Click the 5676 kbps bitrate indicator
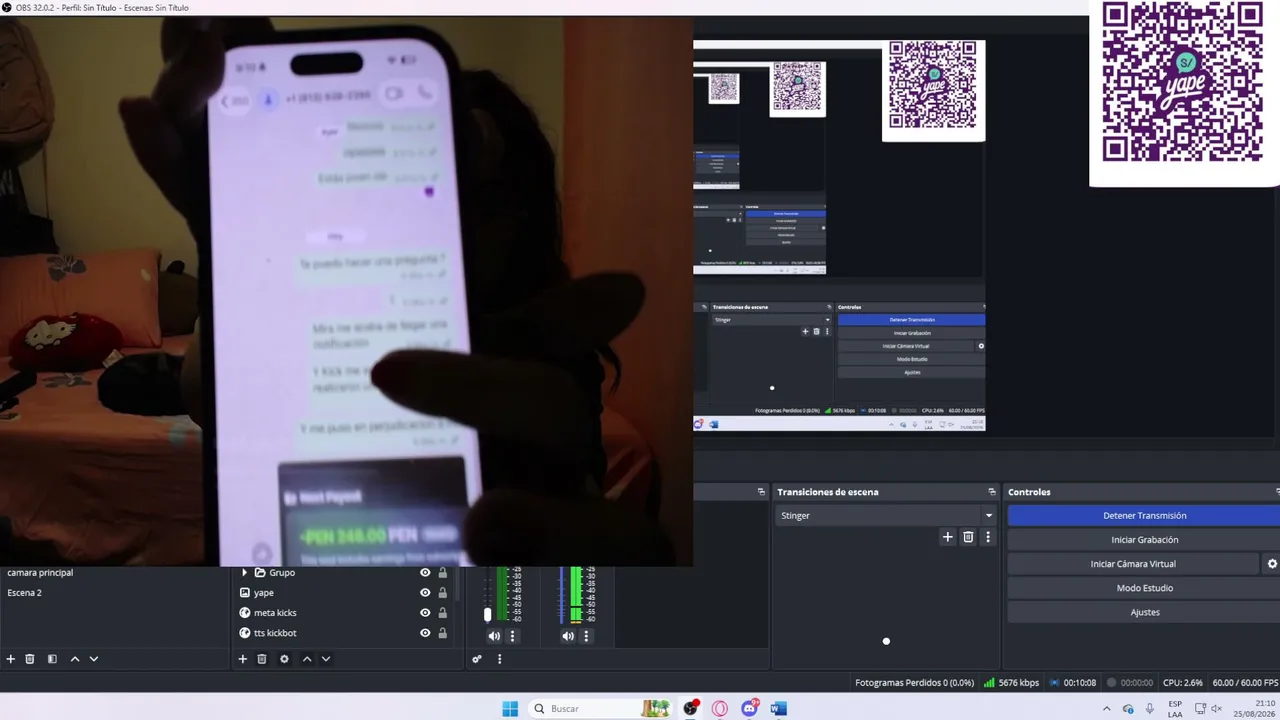This screenshot has height=720, width=1280. click(x=1011, y=683)
